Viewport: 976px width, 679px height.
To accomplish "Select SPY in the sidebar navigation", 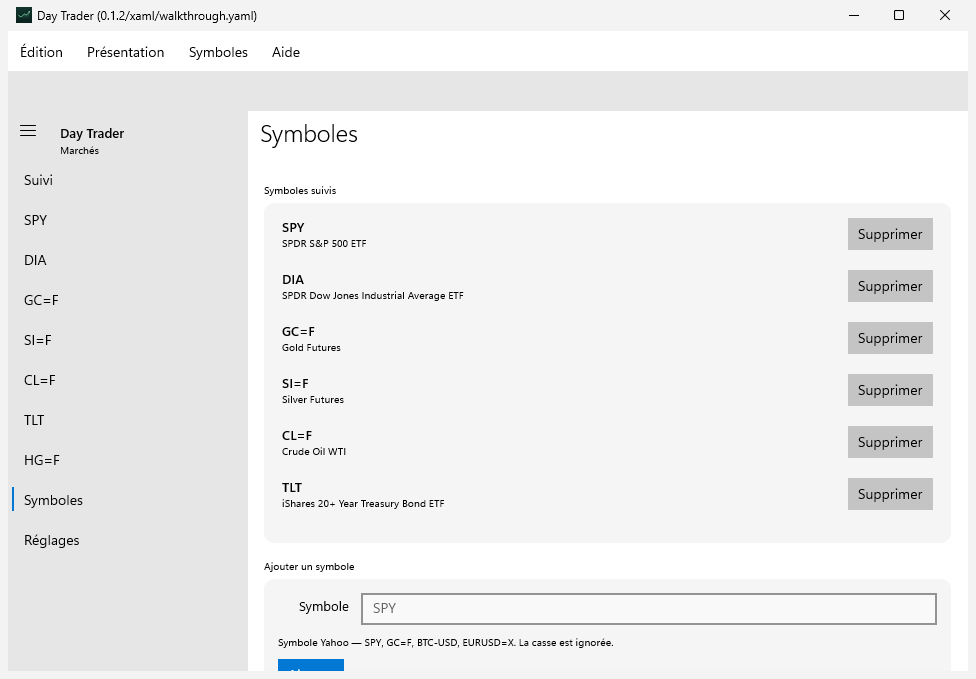I will pyautogui.click(x=128, y=220).
